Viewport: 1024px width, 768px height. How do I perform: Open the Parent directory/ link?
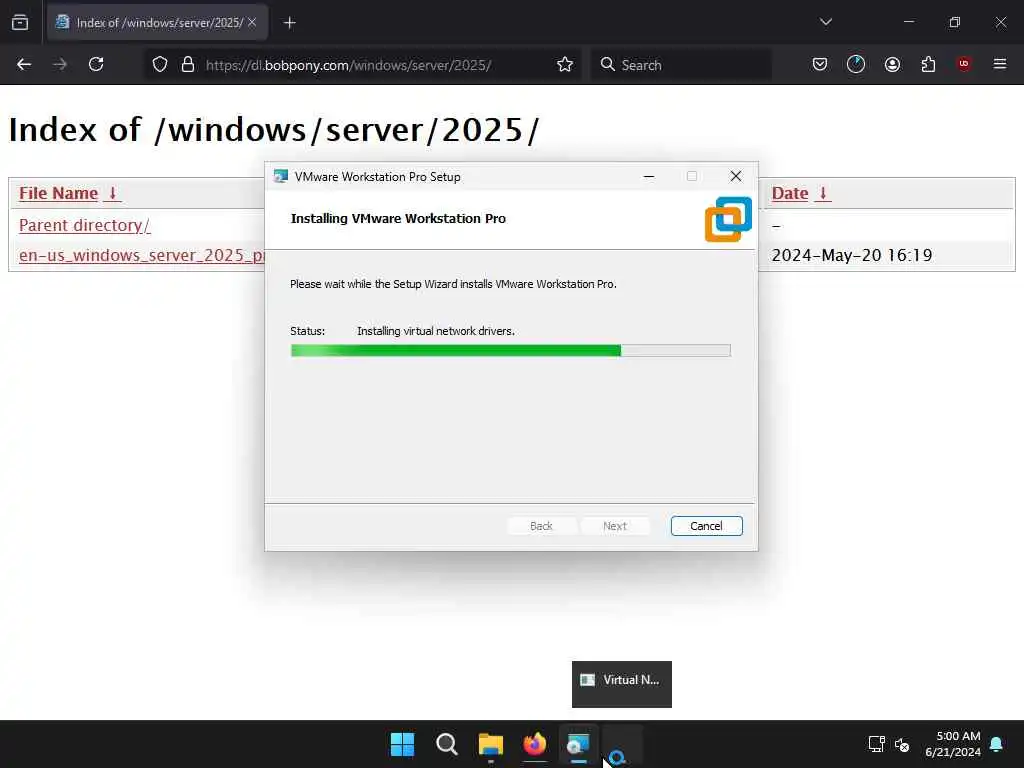[84, 225]
